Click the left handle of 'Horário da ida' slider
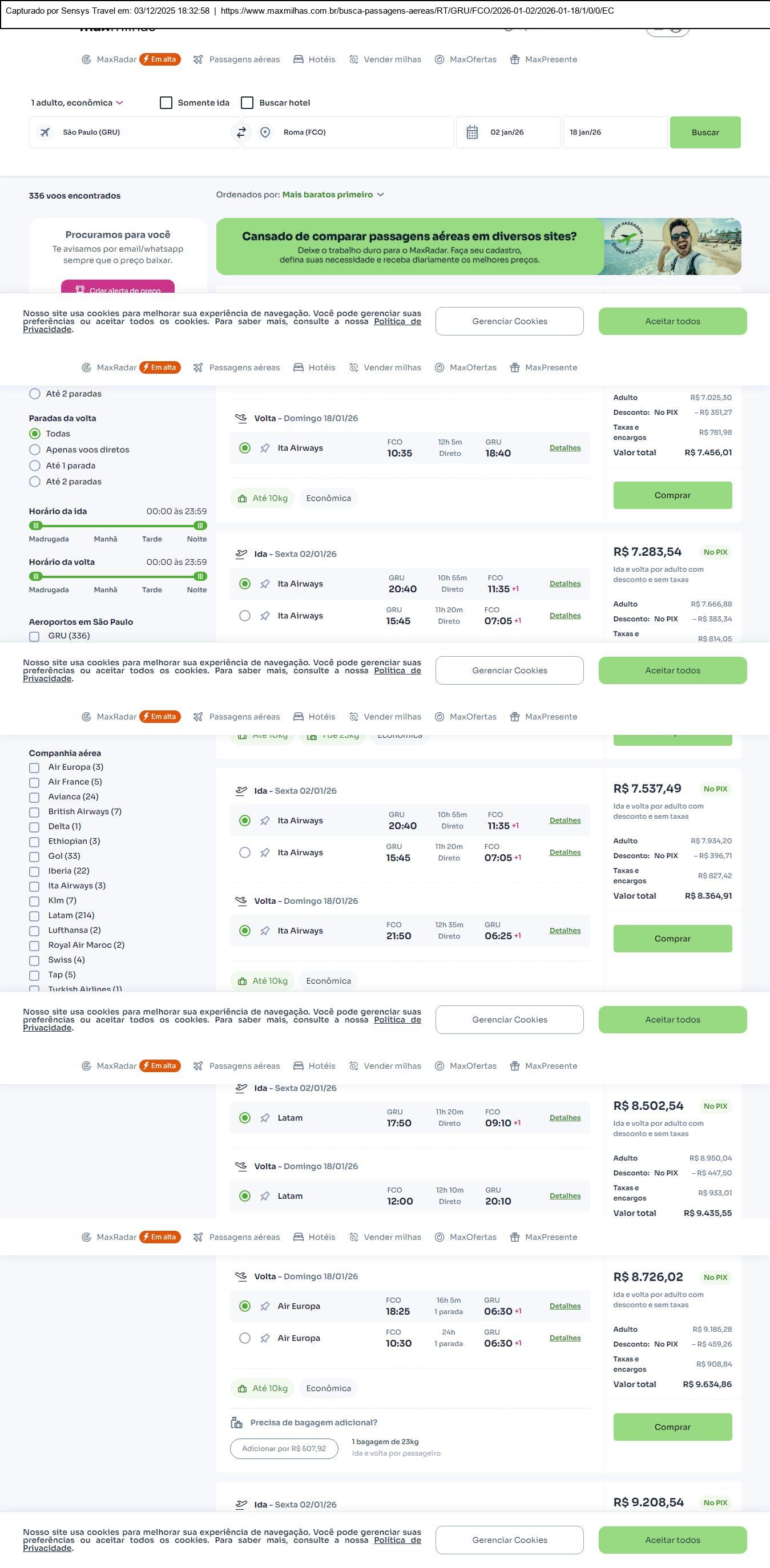Screen dimensions: 770x1568 coord(36,526)
